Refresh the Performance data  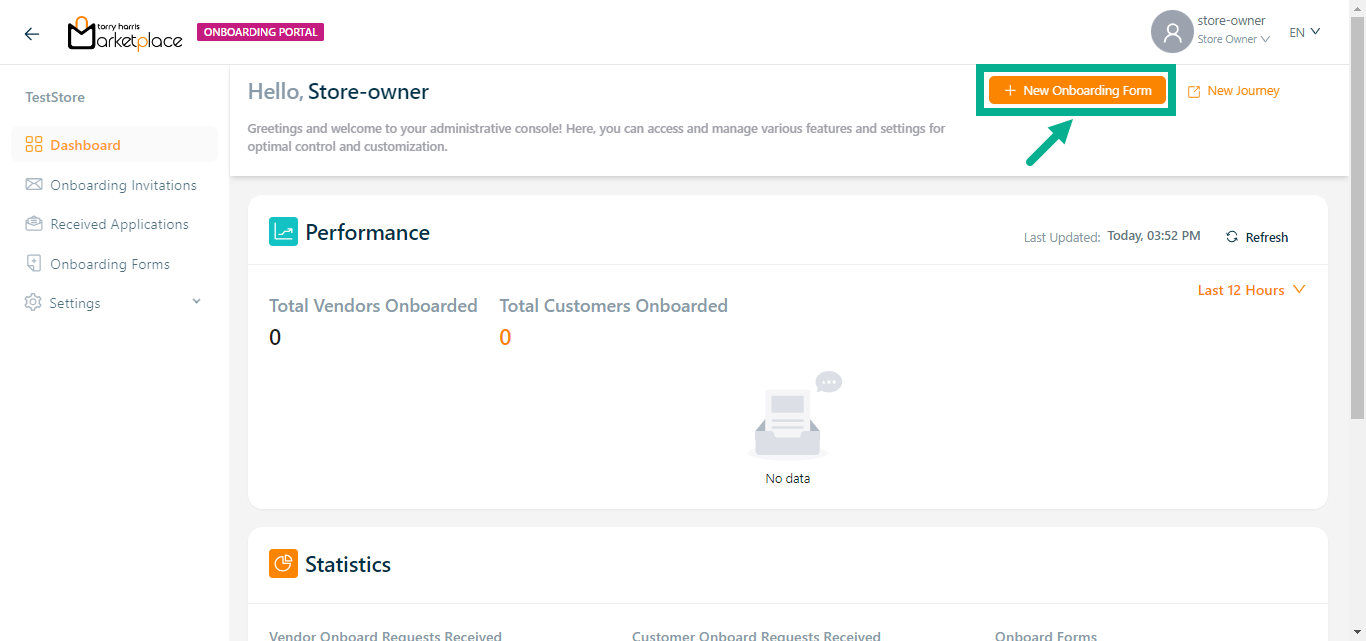tap(1257, 237)
